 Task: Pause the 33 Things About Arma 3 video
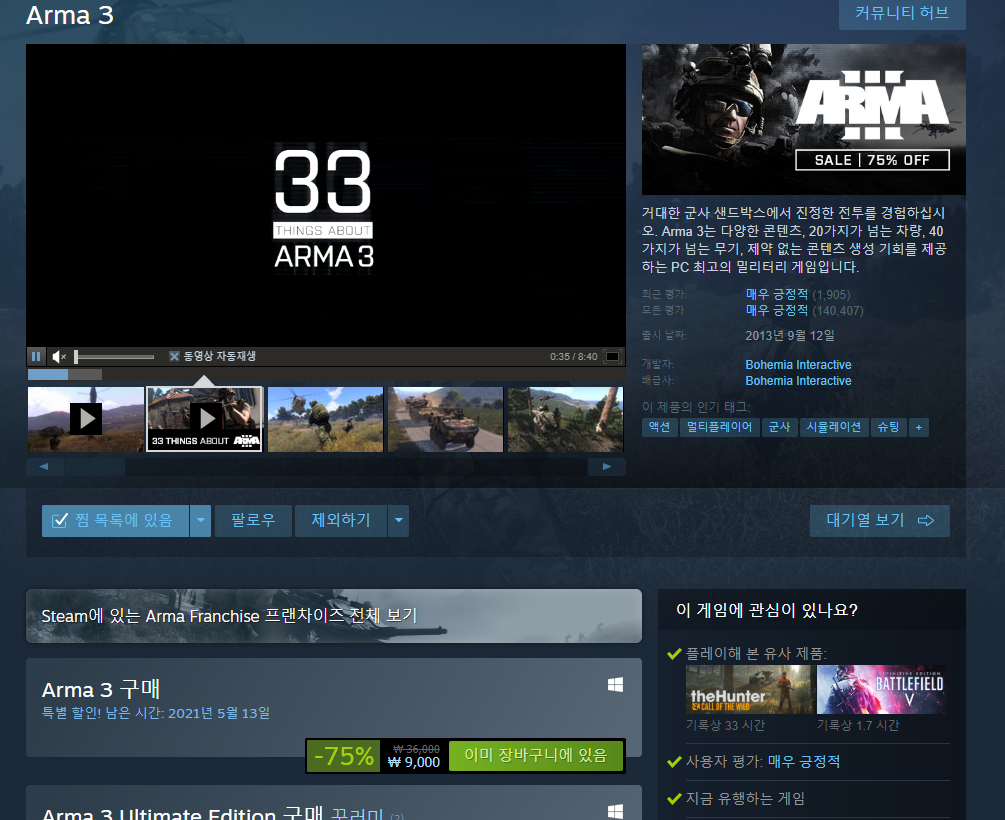36,356
